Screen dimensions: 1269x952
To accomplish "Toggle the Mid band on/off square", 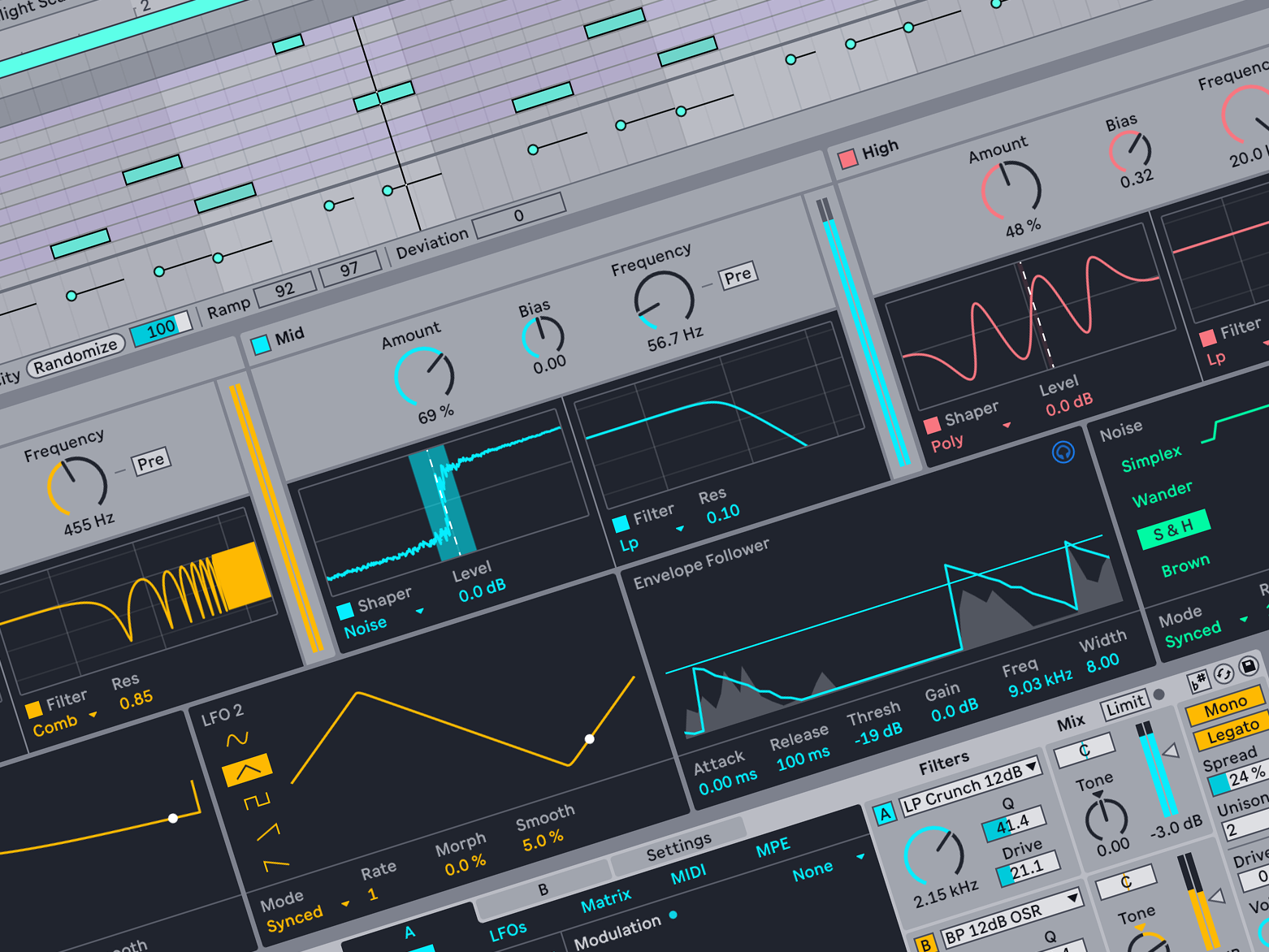I will point(261,344).
